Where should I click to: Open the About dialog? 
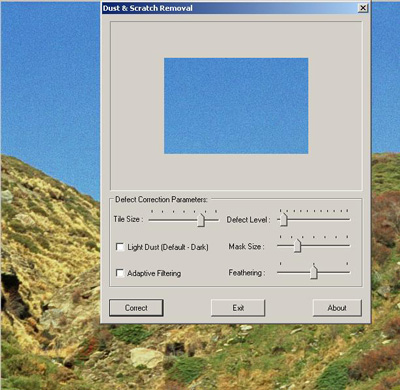pyautogui.click(x=337, y=308)
